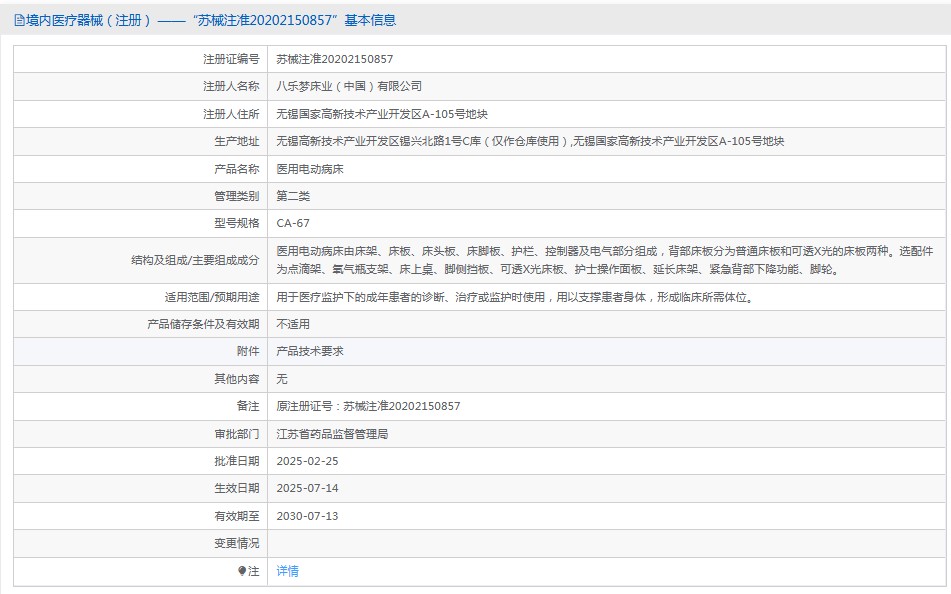Click the approval date 2025-02-25
The image size is (951, 594).
coord(307,461)
